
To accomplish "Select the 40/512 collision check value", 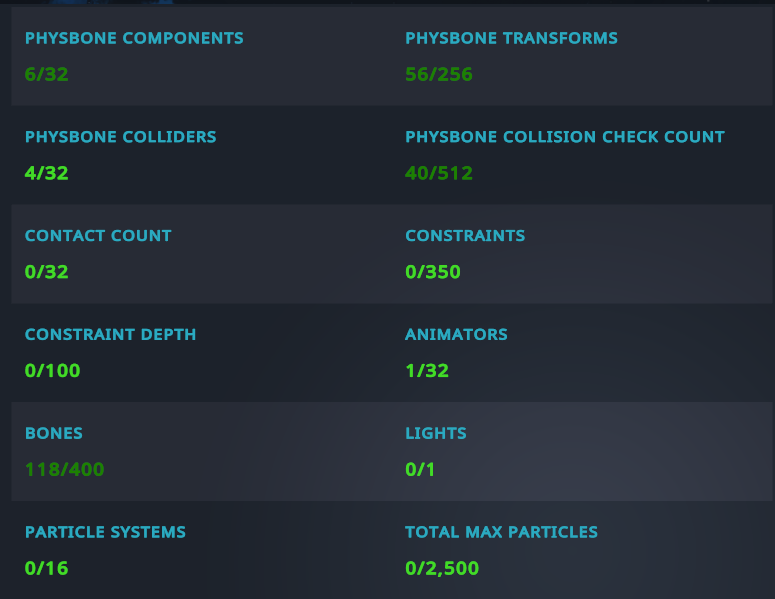I will pyautogui.click(x=439, y=173).
